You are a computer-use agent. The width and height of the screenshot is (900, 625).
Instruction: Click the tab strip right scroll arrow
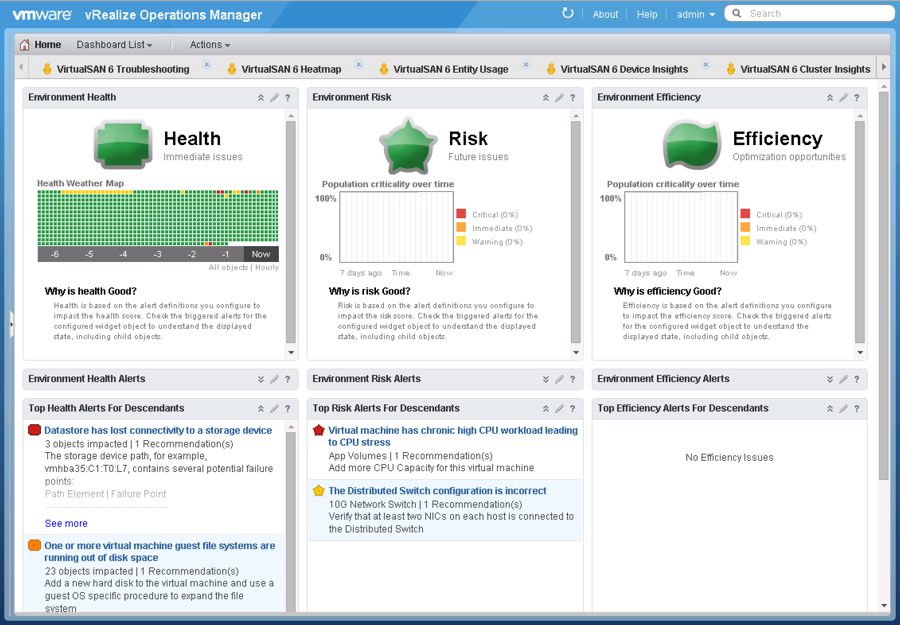pyautogui.click(x=884, y=67)
